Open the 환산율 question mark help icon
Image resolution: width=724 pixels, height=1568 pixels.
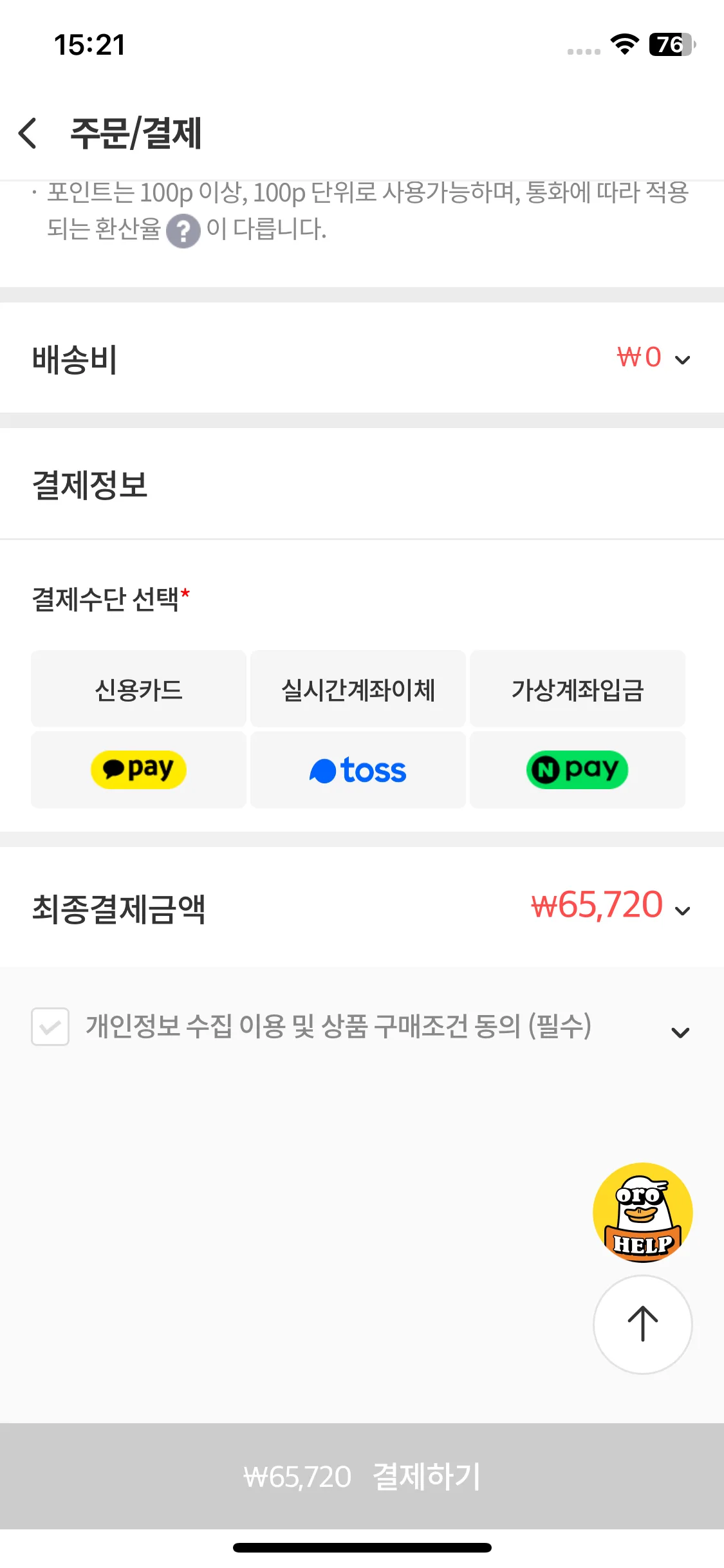coord(183,230)
